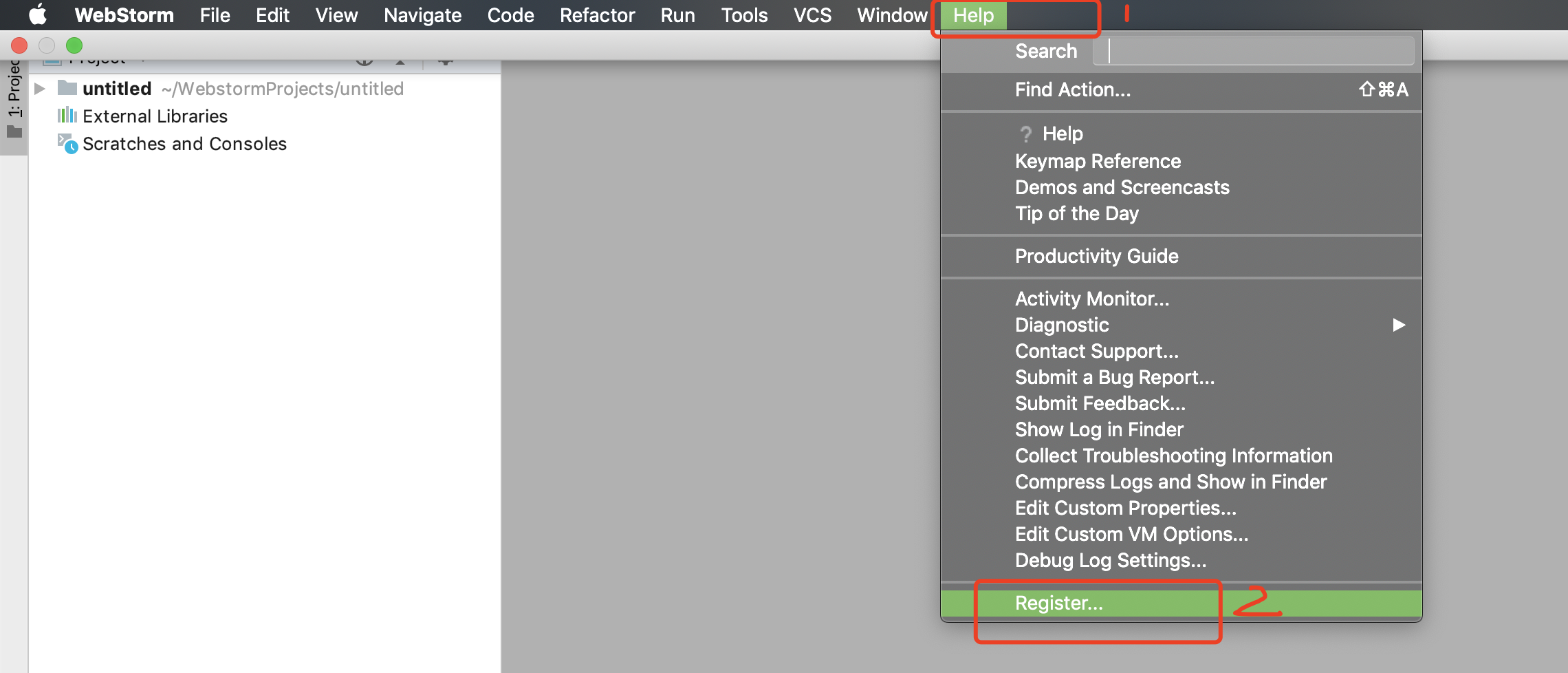Open Keymap Reference
Image resolution: width=1568 pixels, height=673 pixels.
tap(1181, 161)
